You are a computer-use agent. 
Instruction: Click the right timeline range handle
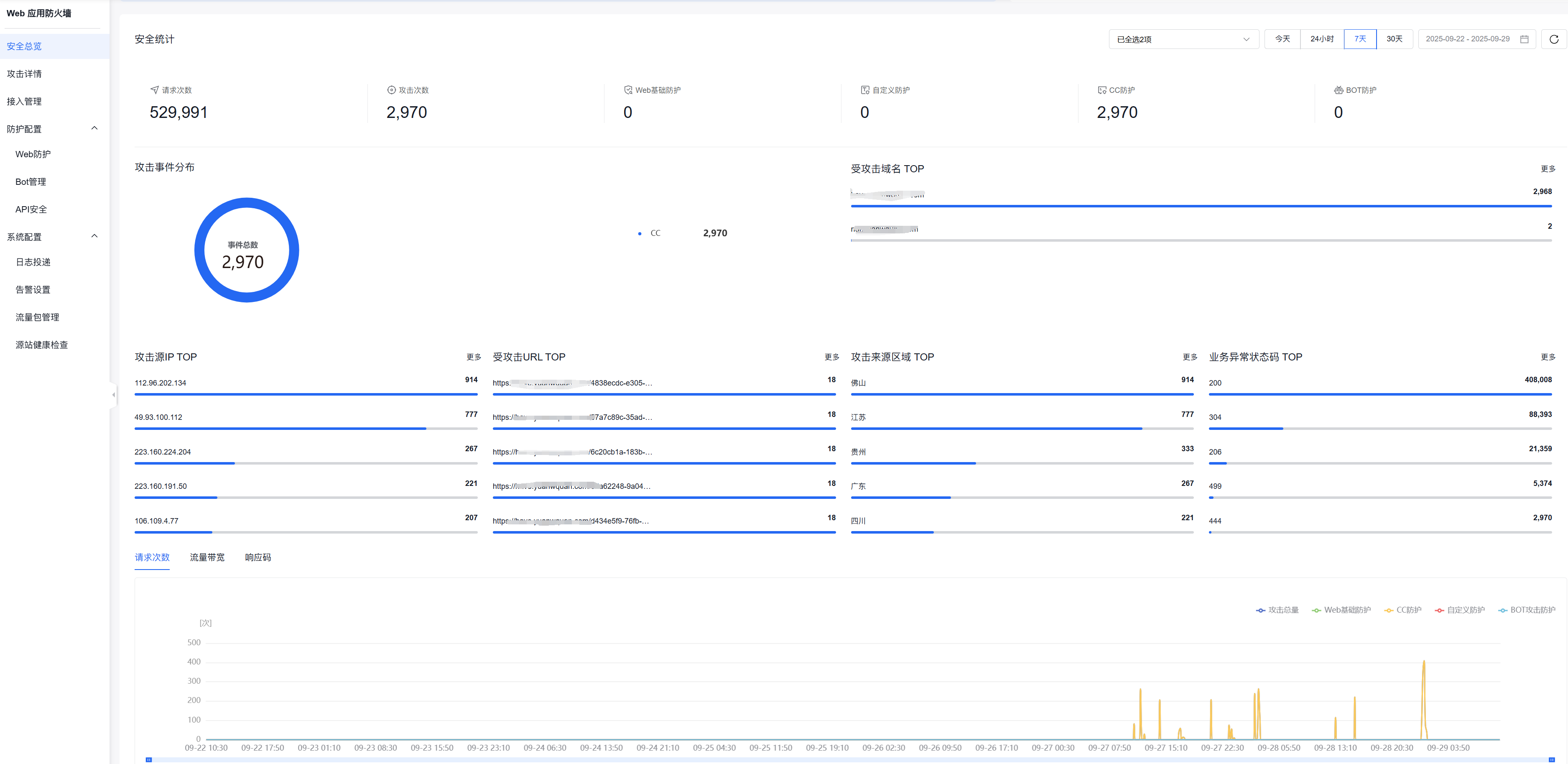1552,759
